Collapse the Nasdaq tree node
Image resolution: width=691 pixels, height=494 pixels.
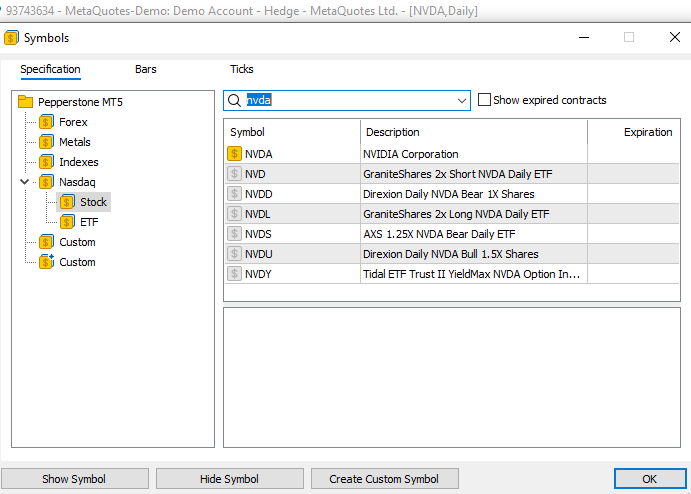25,182
